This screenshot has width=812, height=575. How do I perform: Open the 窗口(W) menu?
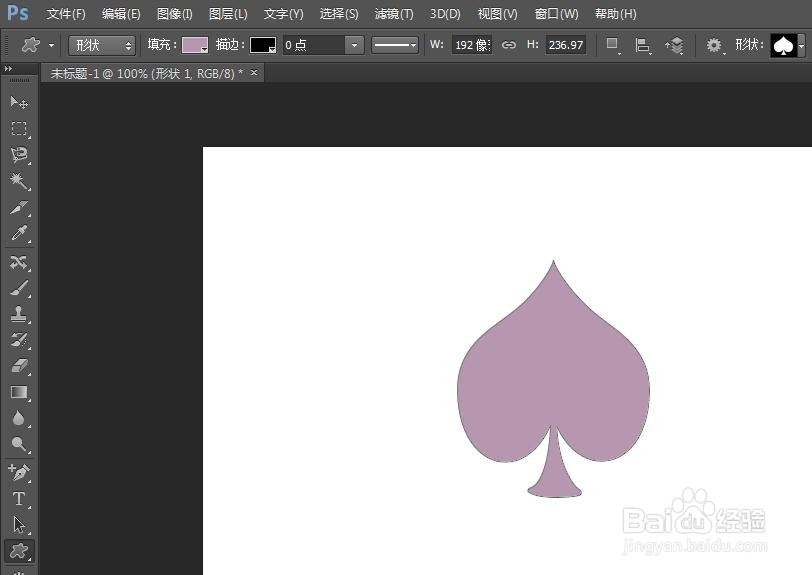(556, 14)
